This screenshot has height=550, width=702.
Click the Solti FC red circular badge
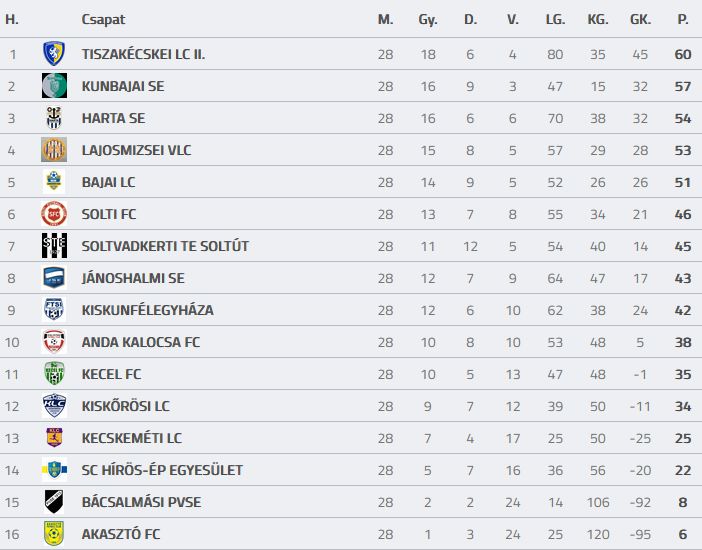(54, 214)
